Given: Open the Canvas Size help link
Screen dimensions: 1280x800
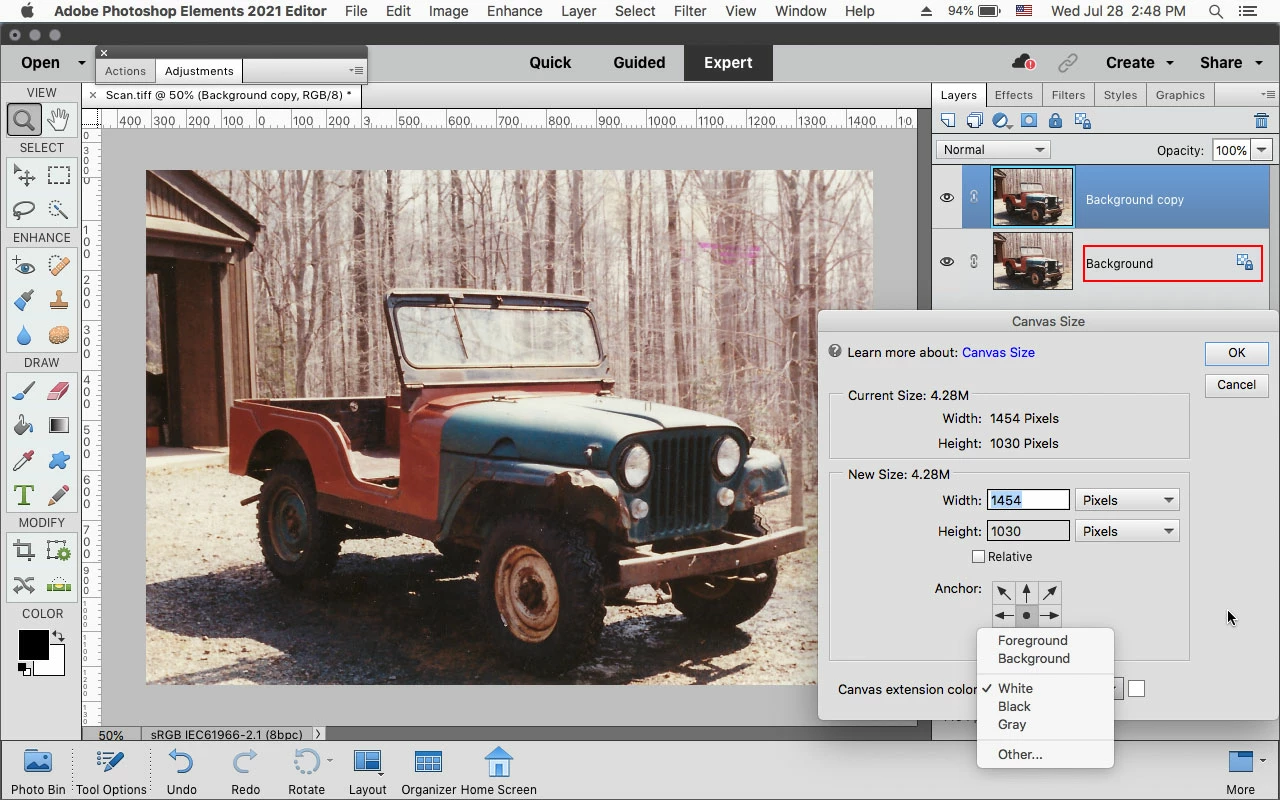Looking at the screenshot, I should click(x=998, y=353).
